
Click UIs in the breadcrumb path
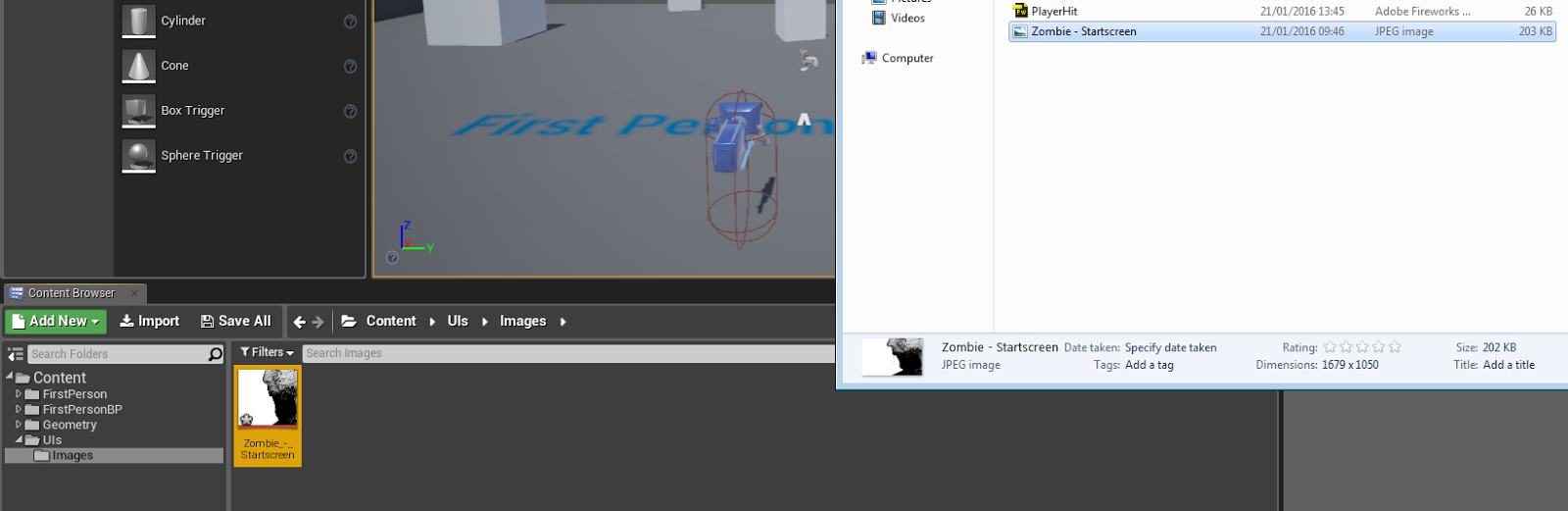click(x=458, y=322)
